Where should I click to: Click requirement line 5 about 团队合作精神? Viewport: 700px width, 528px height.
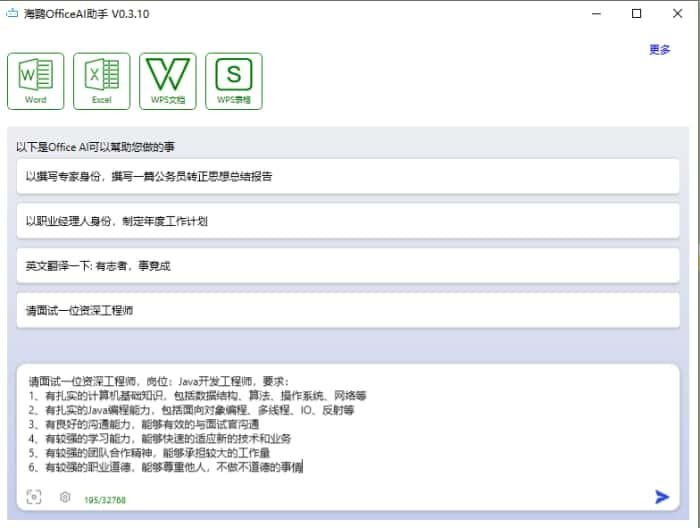coord(149,453)
